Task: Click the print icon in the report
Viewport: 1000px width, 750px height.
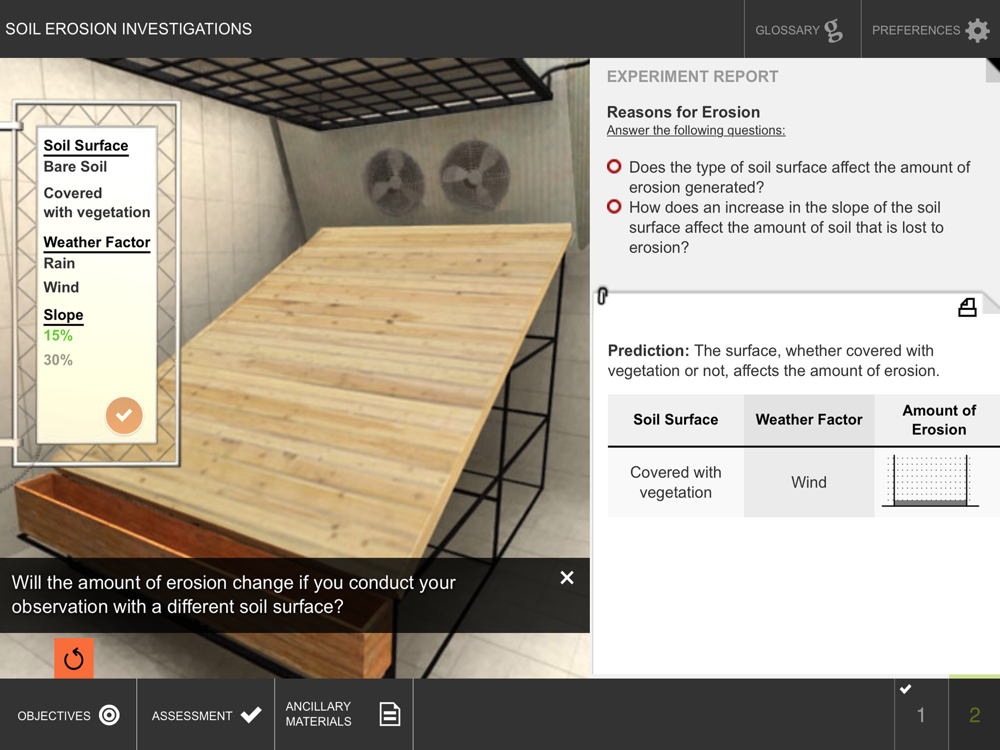Action: coord(967,307)
